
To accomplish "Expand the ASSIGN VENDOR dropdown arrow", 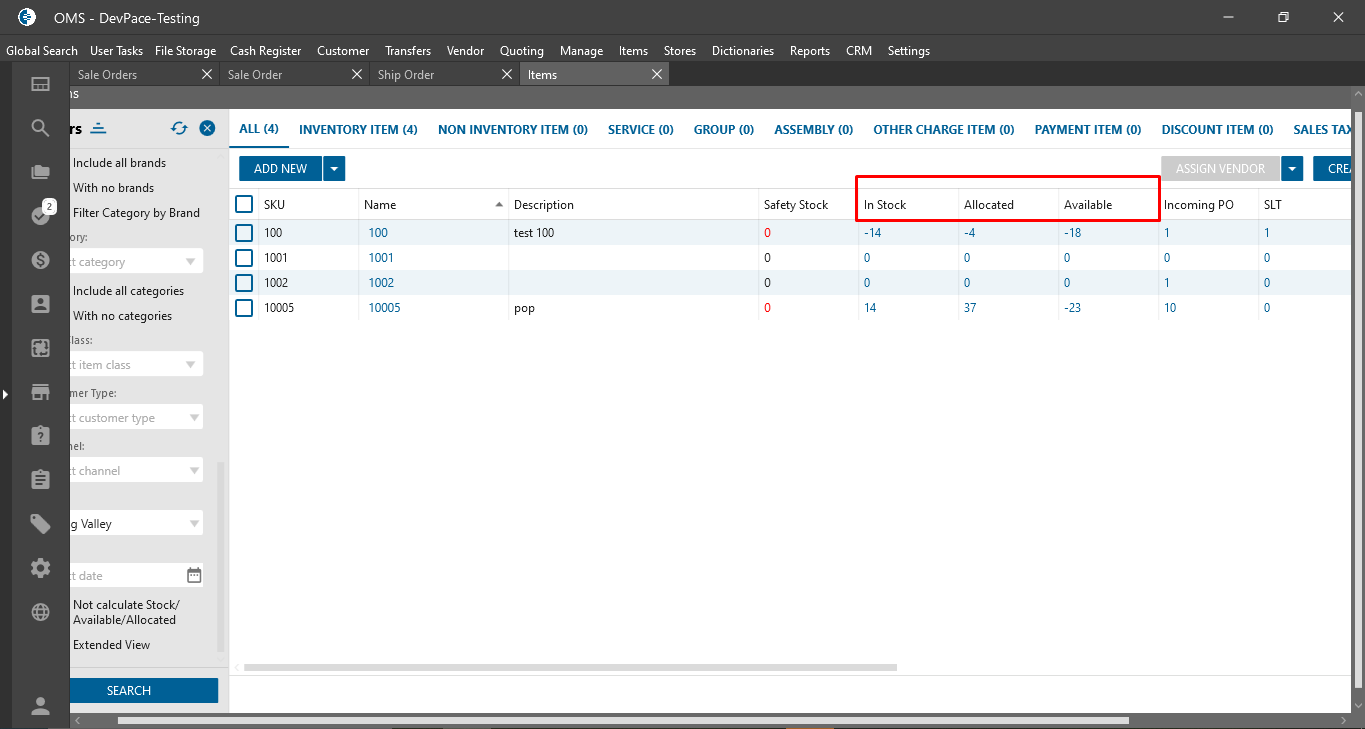I will (x=1293, y=169).
